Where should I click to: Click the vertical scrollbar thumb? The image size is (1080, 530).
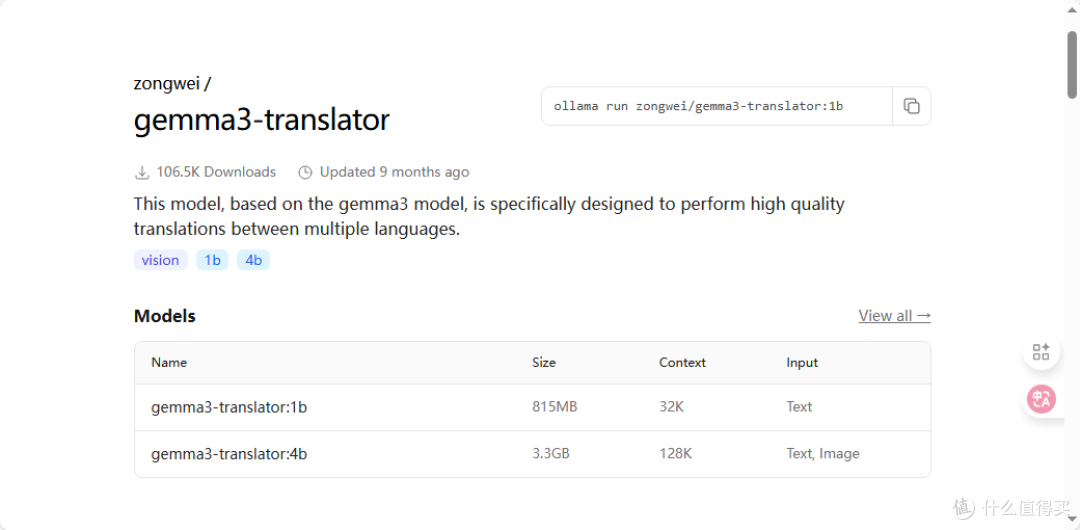coord(1072,63)
